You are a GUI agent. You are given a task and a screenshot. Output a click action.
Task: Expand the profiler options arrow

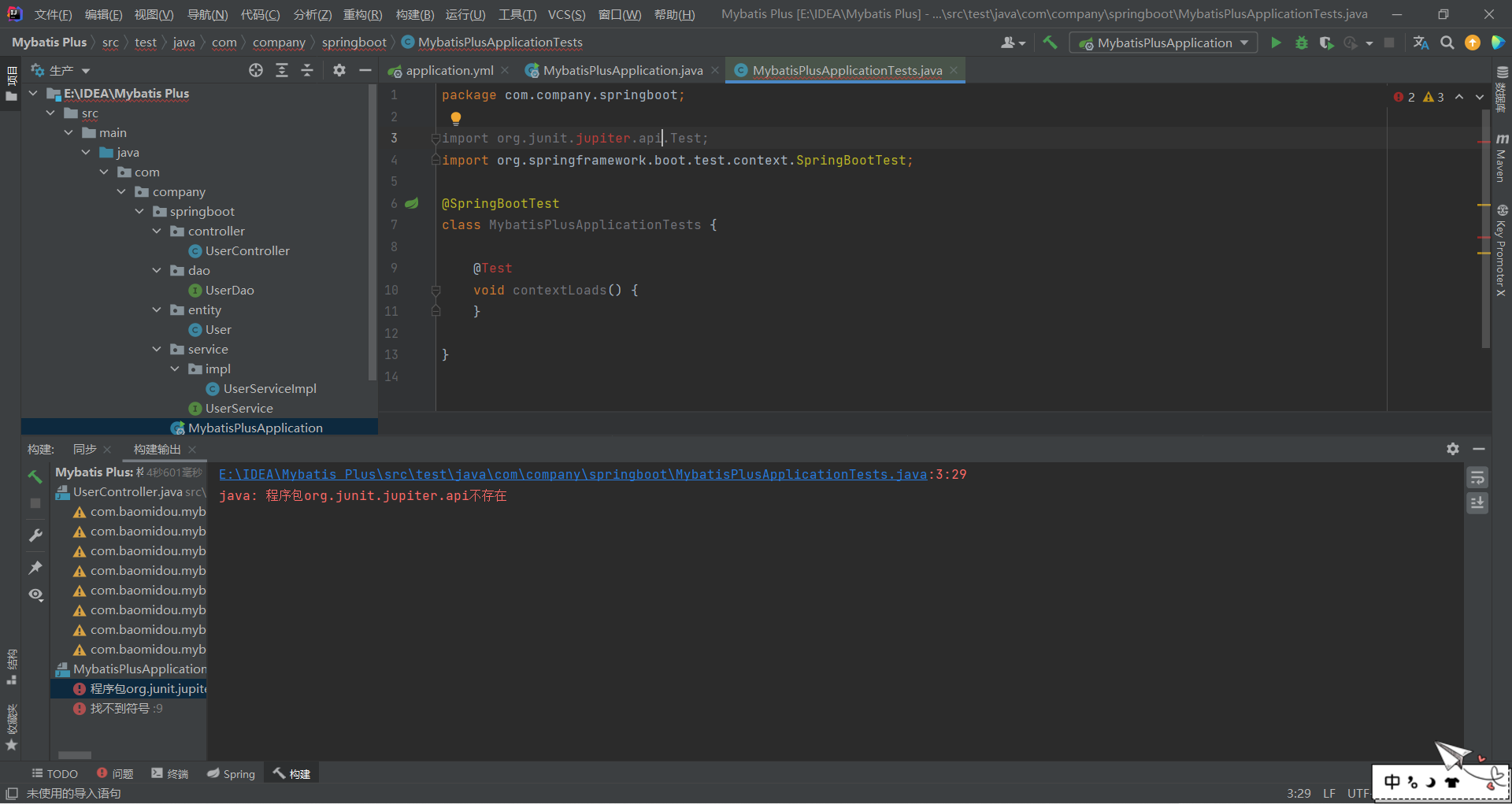tap(1369, 43)
